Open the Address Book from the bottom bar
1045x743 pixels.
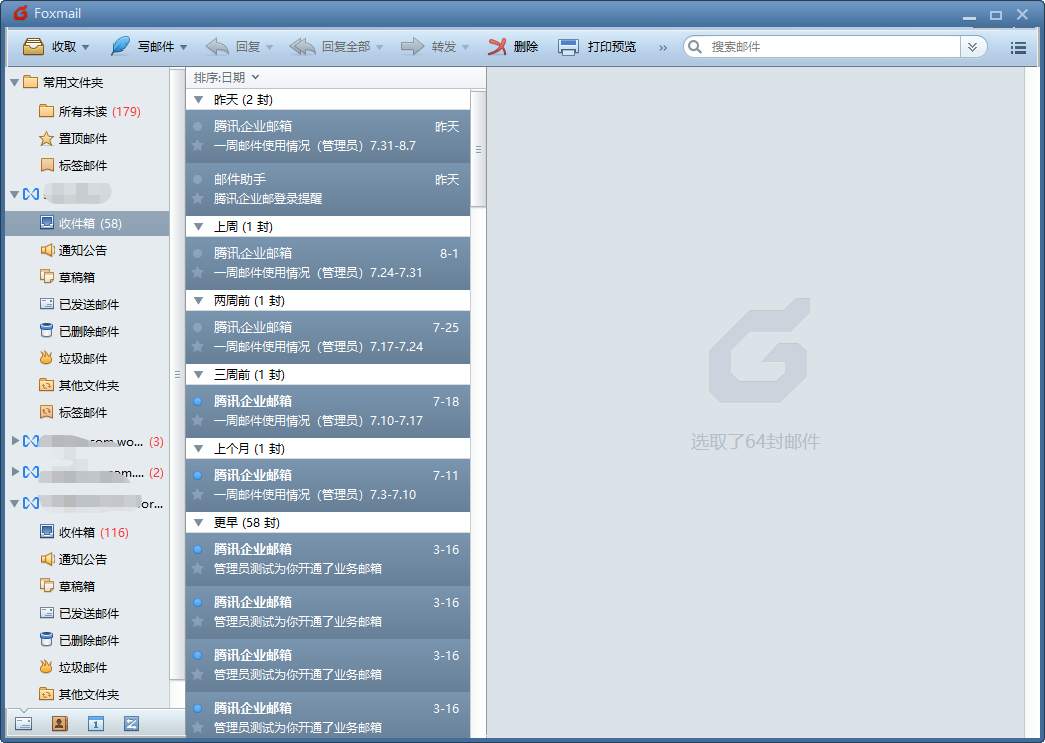59,723
